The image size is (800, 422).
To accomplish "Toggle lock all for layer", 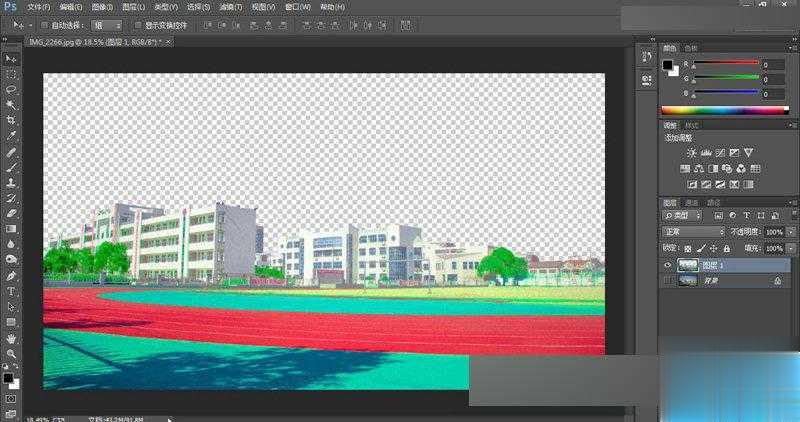I will point(727,249).
